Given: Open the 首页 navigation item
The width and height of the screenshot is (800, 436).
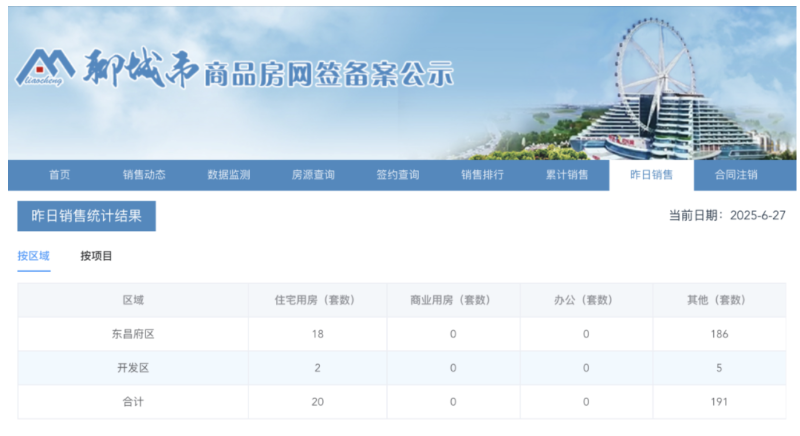Looking at the screenshot, I should tap(60, 175).
